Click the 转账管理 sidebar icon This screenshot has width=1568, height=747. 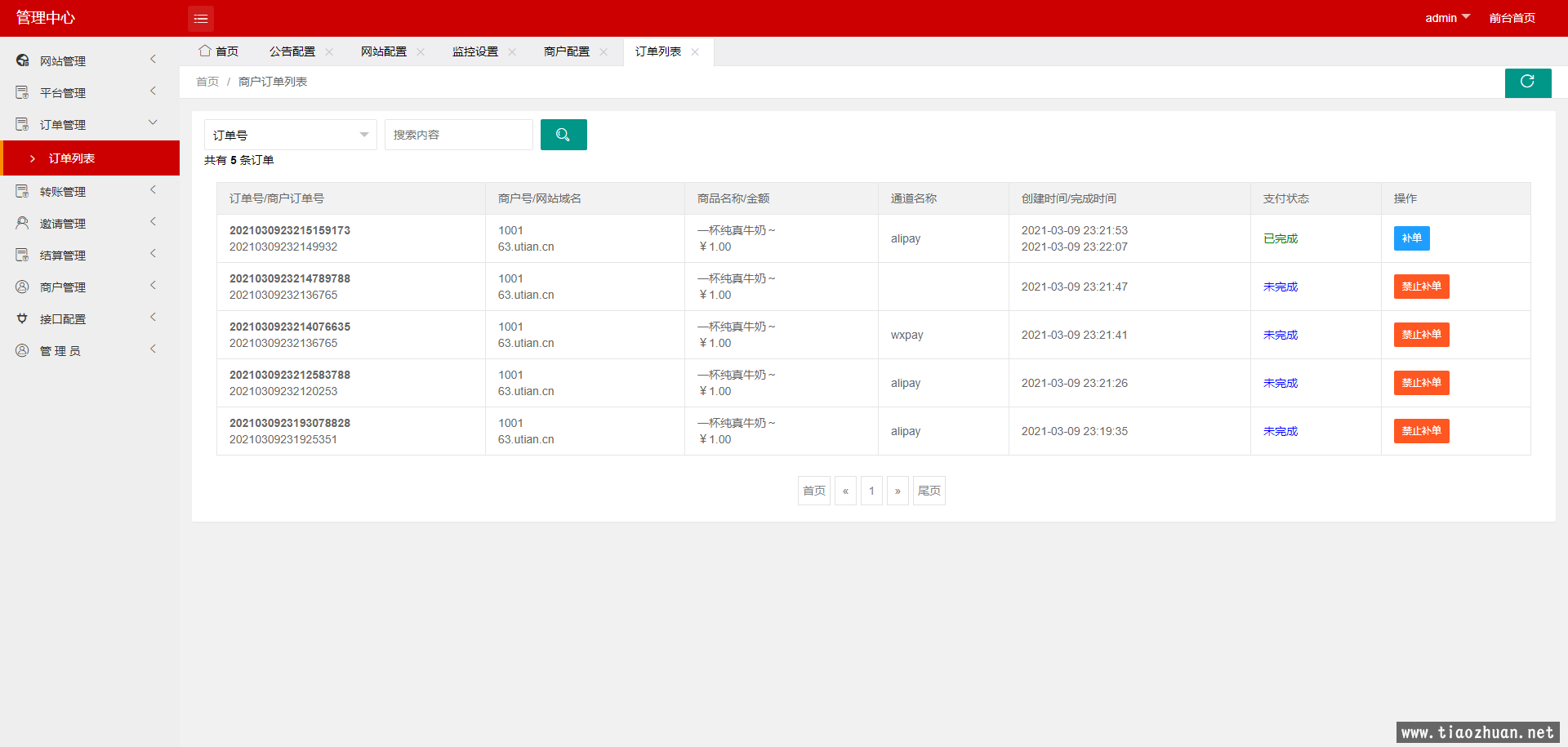click(23, 191)
